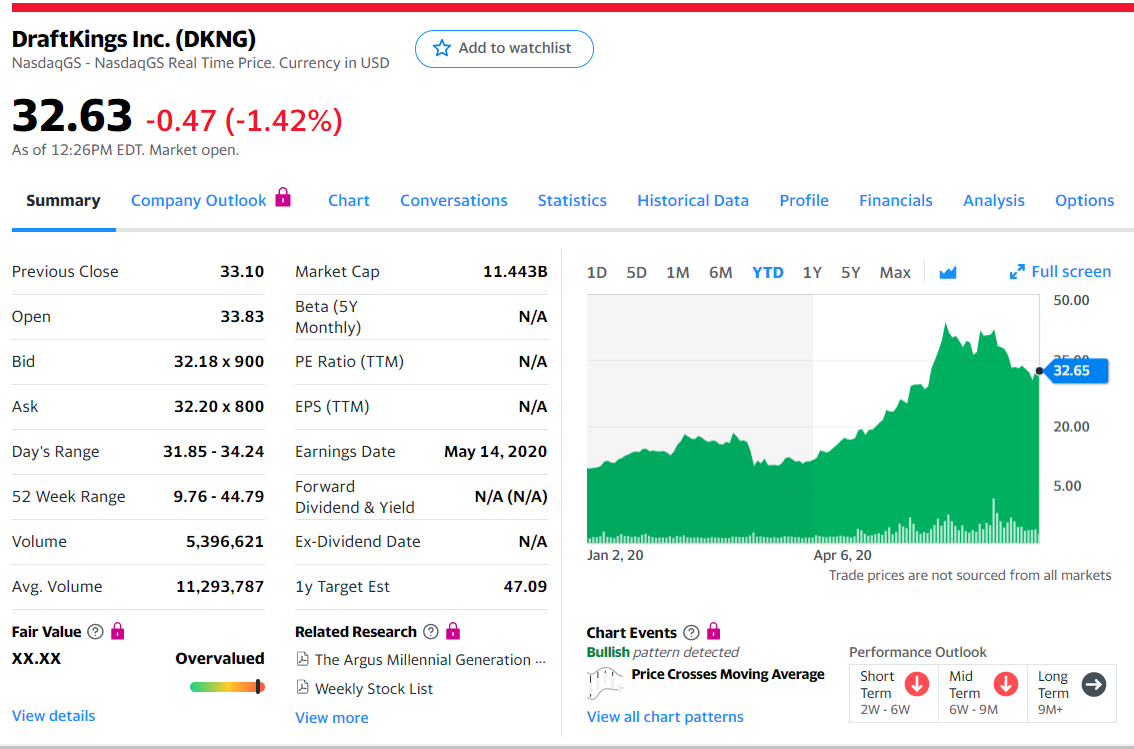The width and height of the screenshot is (1134, 749).
Task: Set chart range to 1D
Action: (x=597, y=273)
